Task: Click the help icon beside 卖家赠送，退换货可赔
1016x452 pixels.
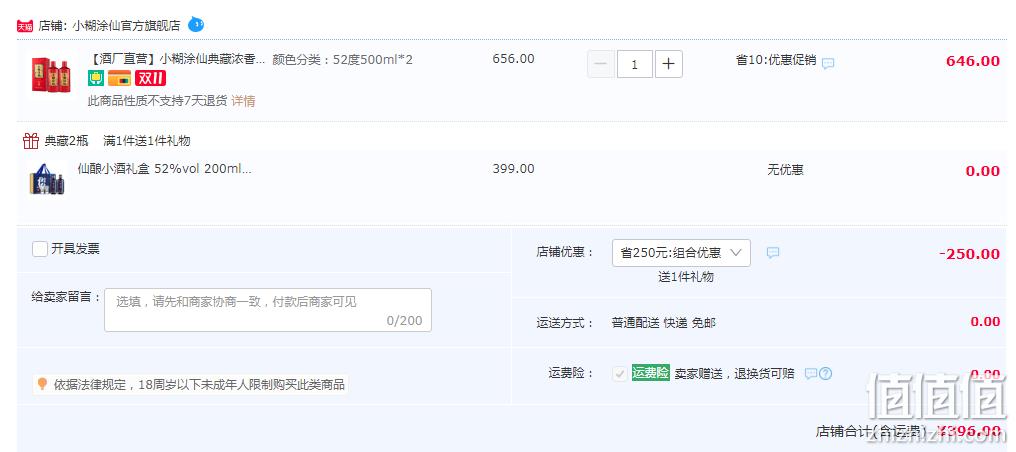Action: 825,374
